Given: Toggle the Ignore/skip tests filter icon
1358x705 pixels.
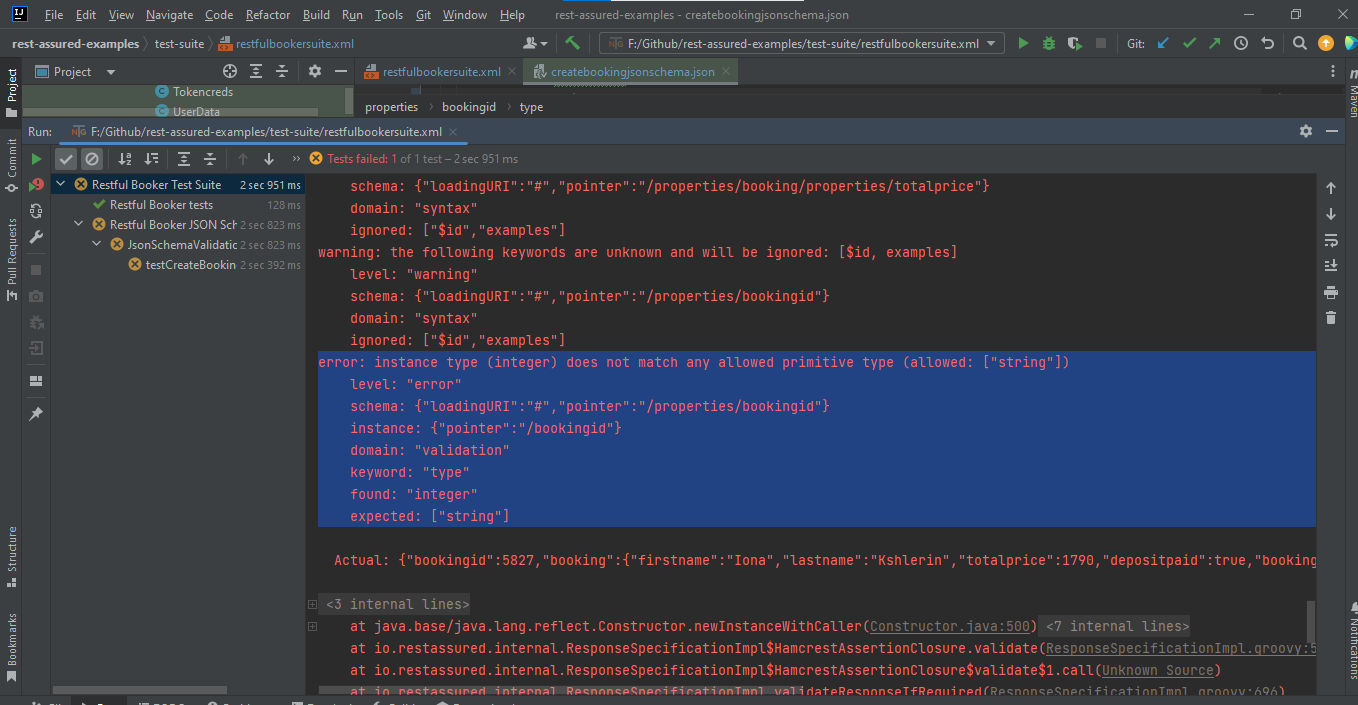Looking at the screenshot, I should [92, 158].
